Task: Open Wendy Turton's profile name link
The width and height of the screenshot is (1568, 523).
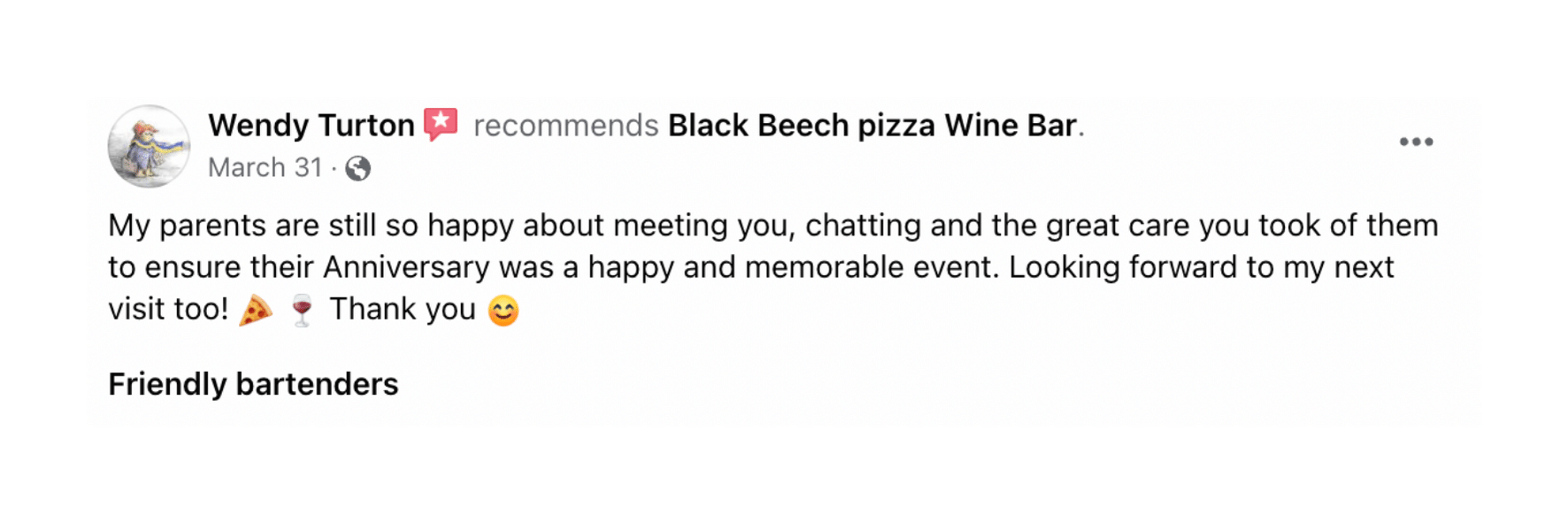Action: 311,126
